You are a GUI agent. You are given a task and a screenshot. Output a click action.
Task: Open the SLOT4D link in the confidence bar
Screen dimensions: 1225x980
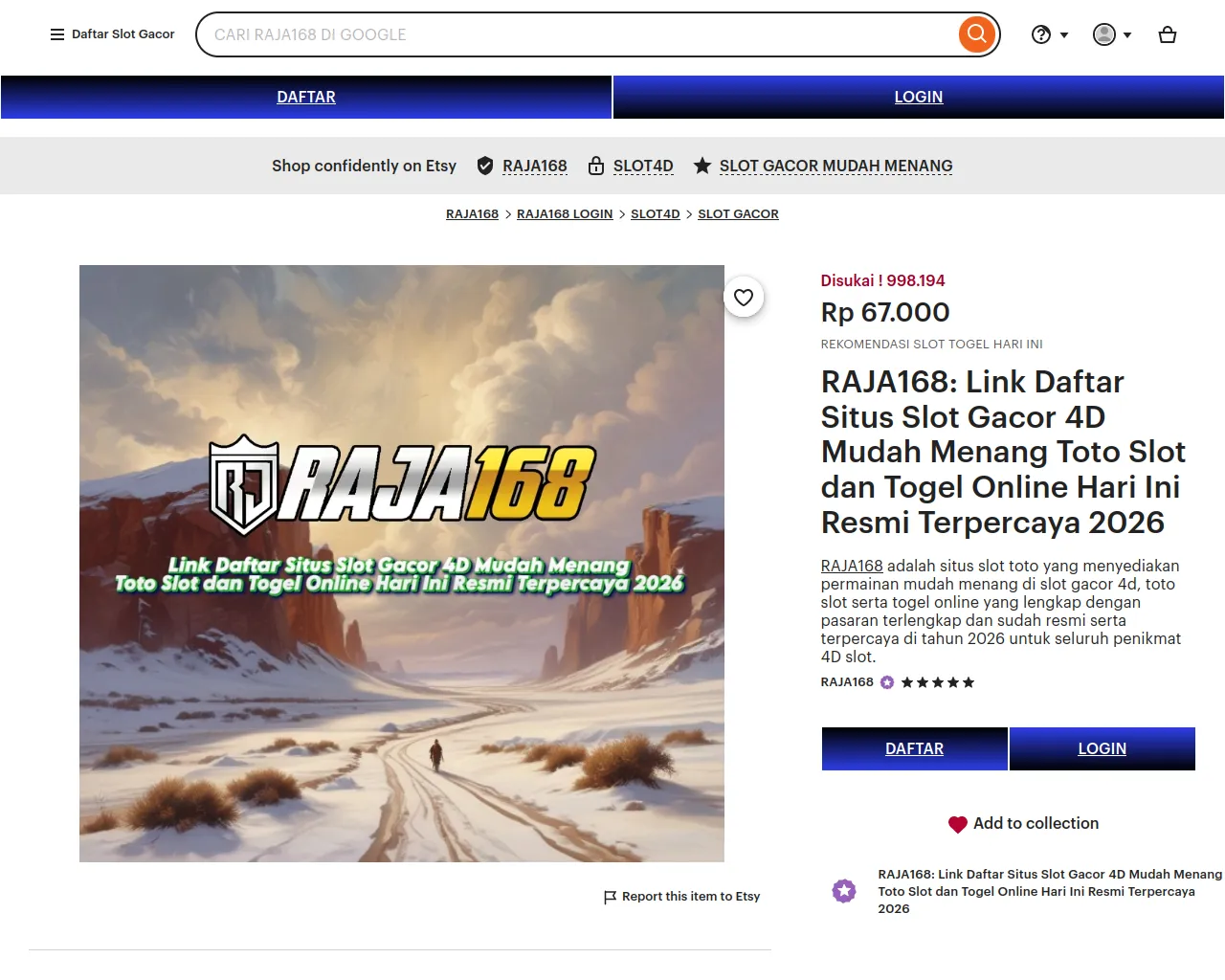pyautogui.click(x=643, y=166)
